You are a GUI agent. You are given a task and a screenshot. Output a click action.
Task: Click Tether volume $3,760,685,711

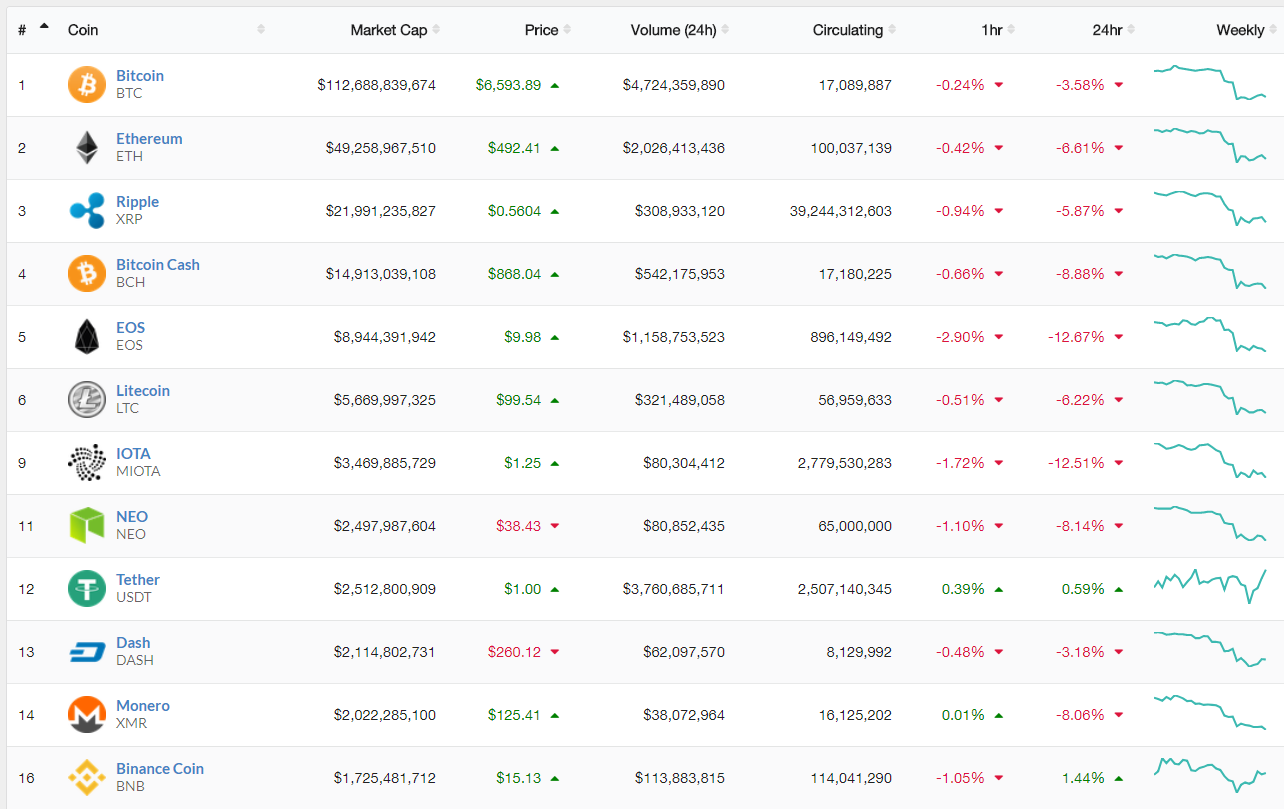tap(673, 589)
